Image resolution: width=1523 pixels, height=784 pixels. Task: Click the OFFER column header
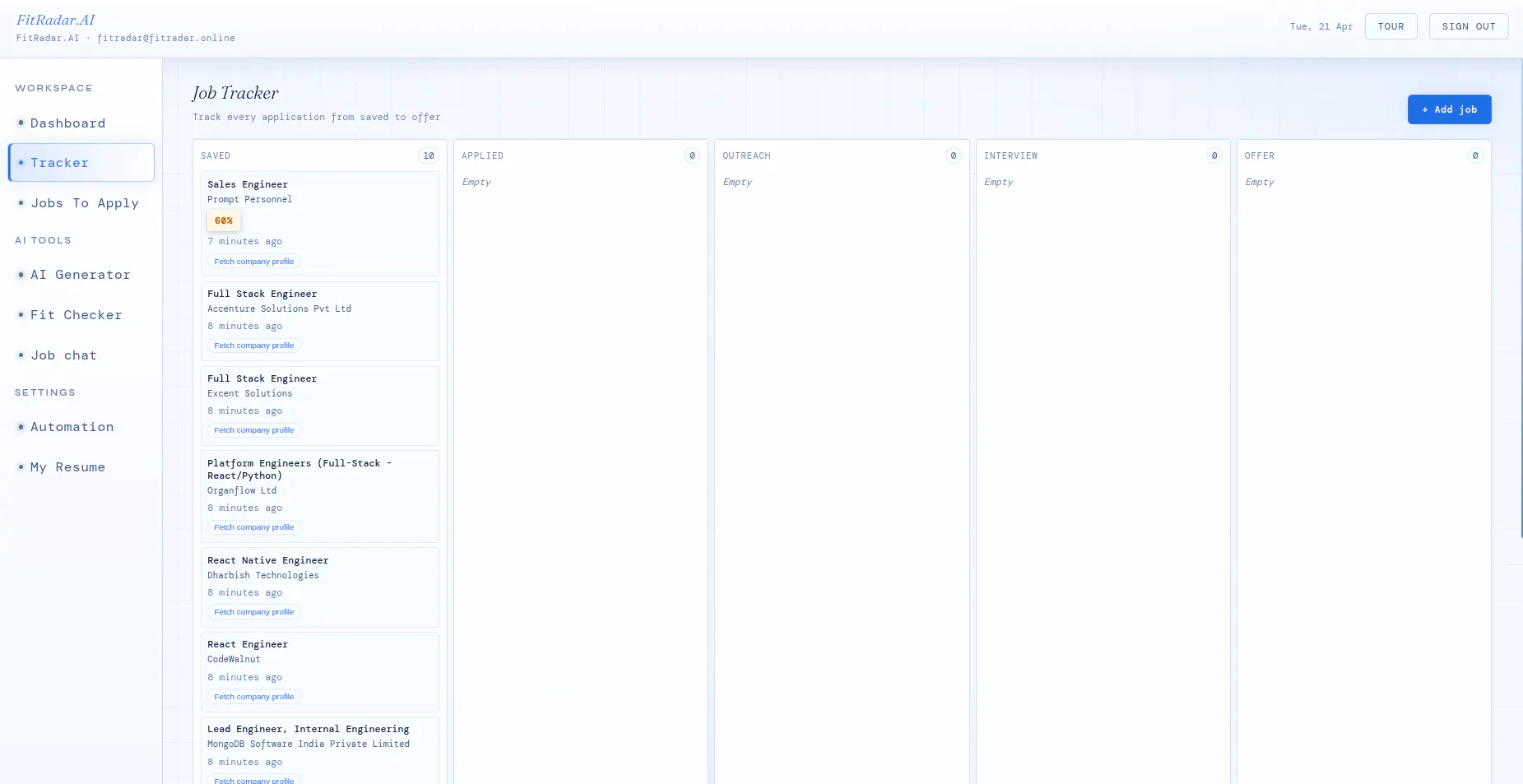click(1259, 155)
